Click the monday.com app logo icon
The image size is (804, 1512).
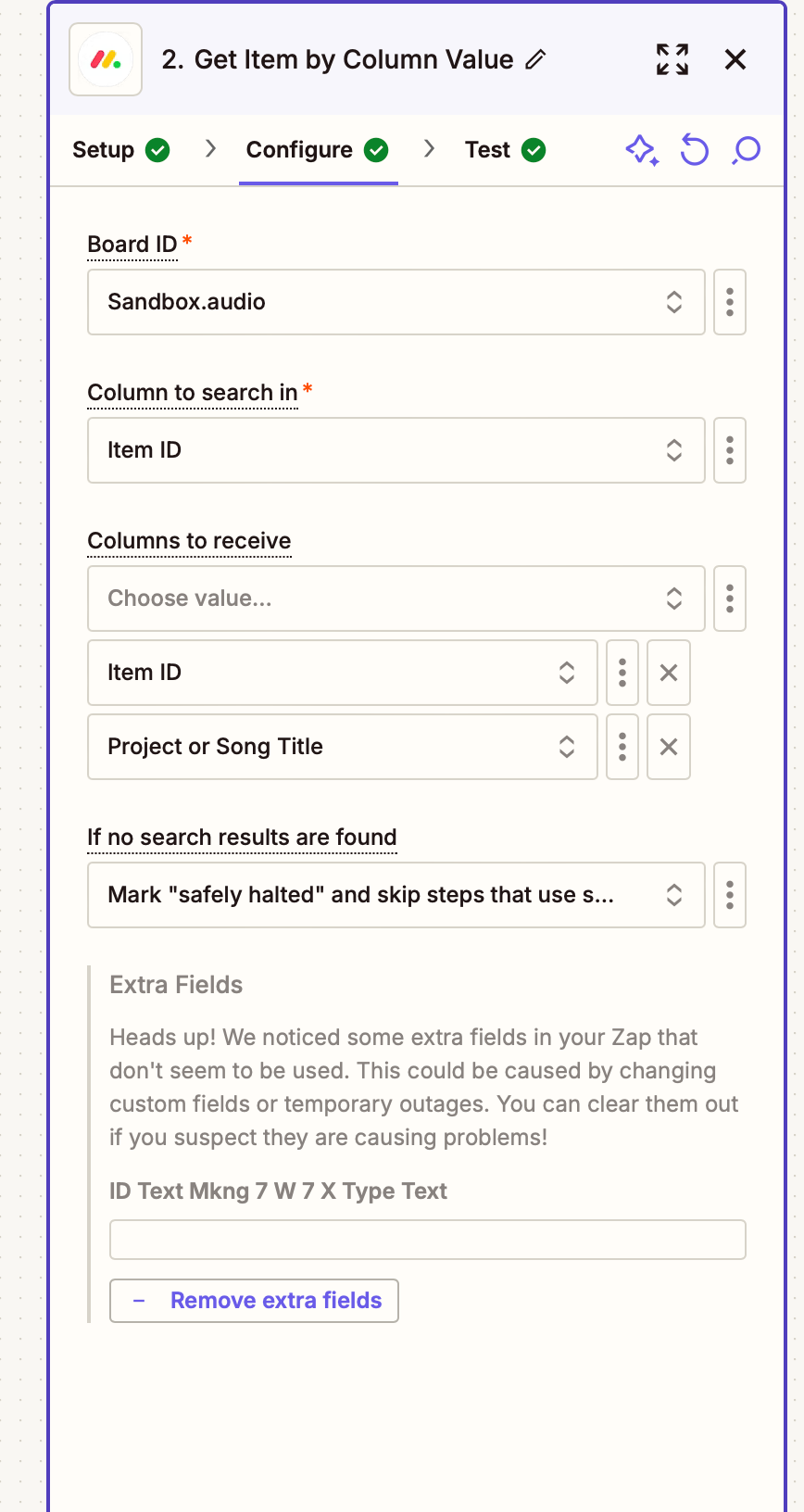click(106, 59)
